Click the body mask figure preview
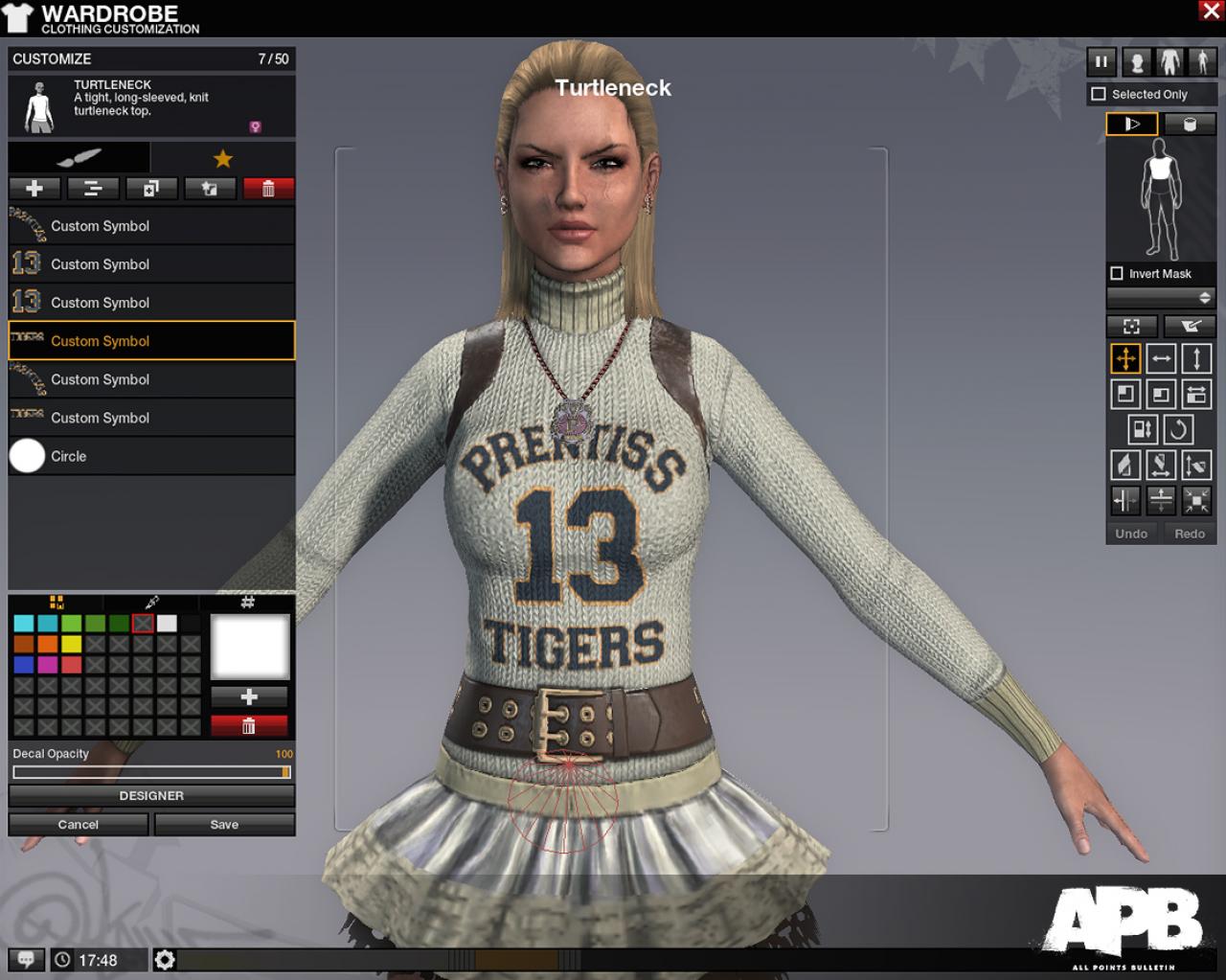Screen dimensions: 1226x980 [1160, 199]
